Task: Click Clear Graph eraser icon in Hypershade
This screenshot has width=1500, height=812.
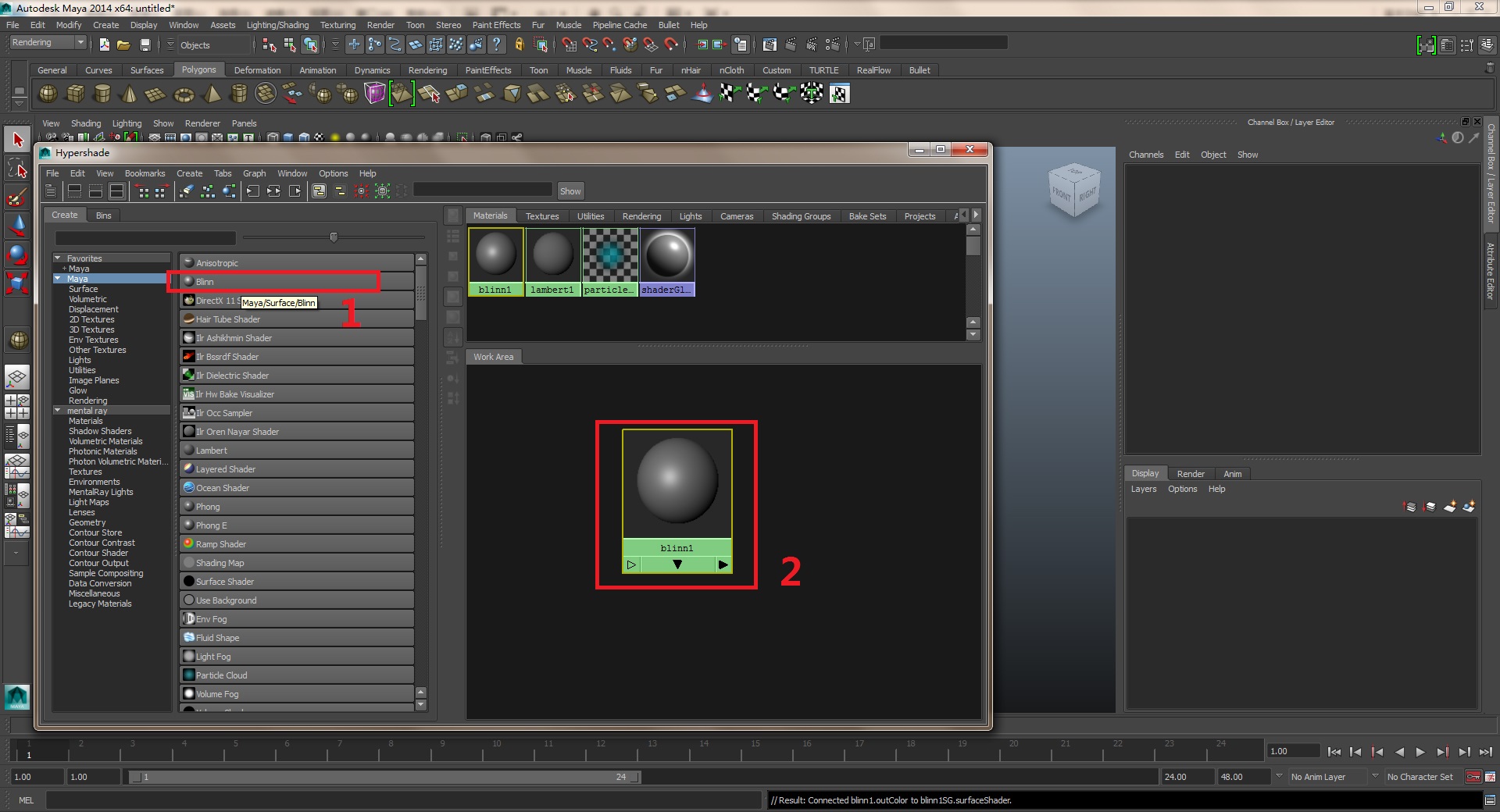Action: click(187, 191)
